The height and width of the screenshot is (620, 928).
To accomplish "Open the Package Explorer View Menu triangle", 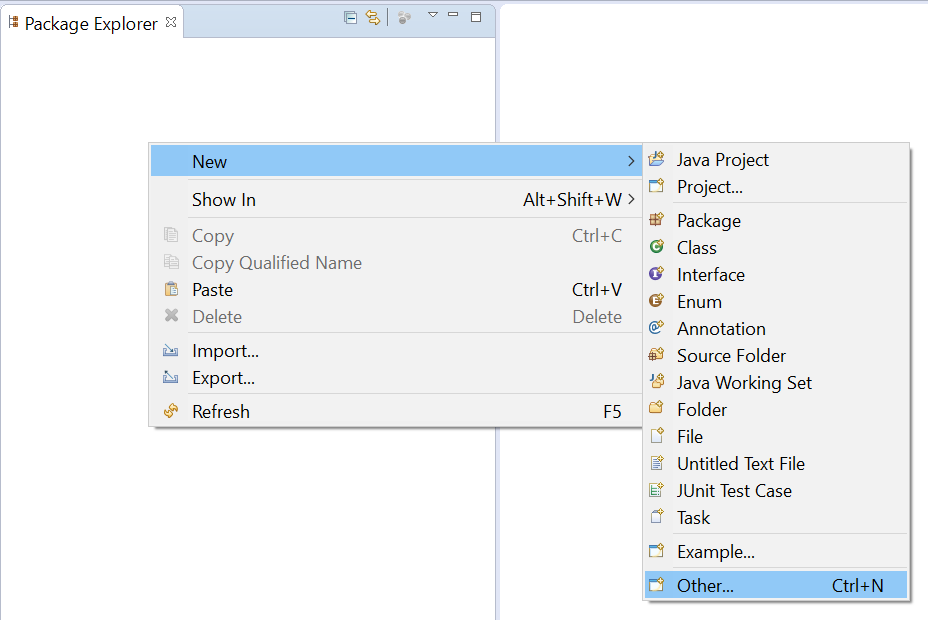I will click(x=433, y=15).
